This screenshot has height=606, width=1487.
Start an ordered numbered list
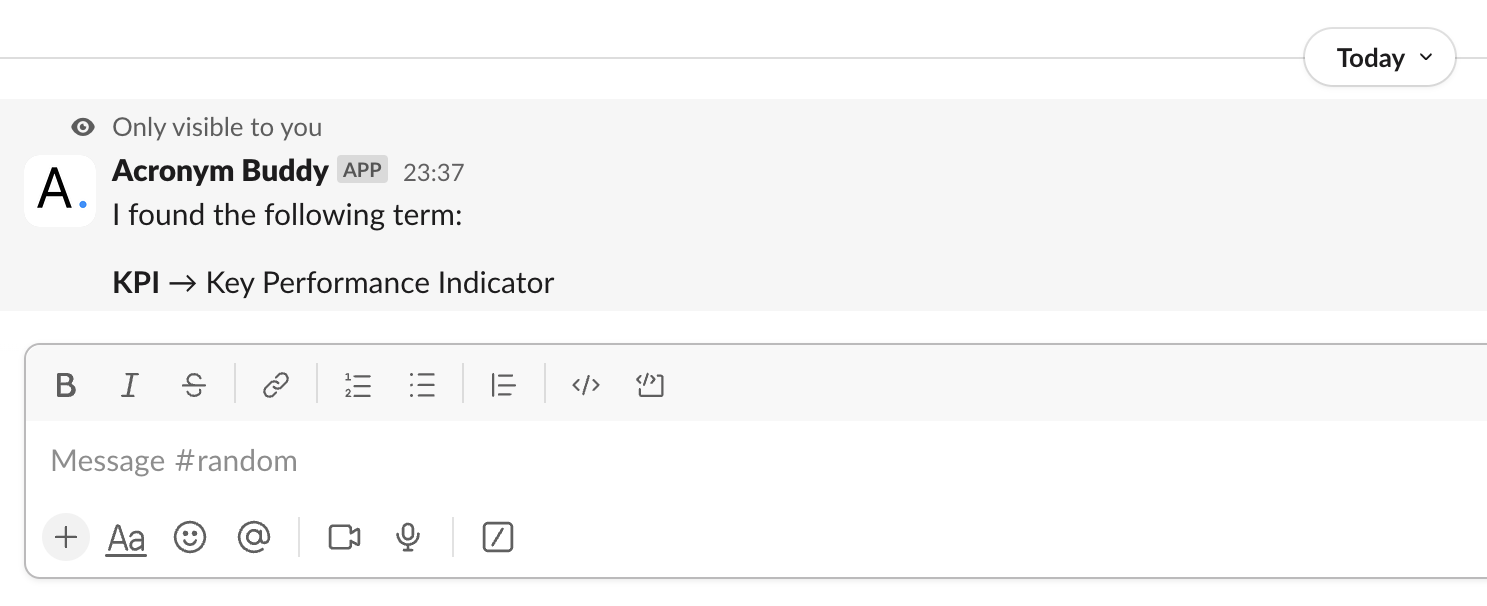pyautogui.click(x=358, y=385)
